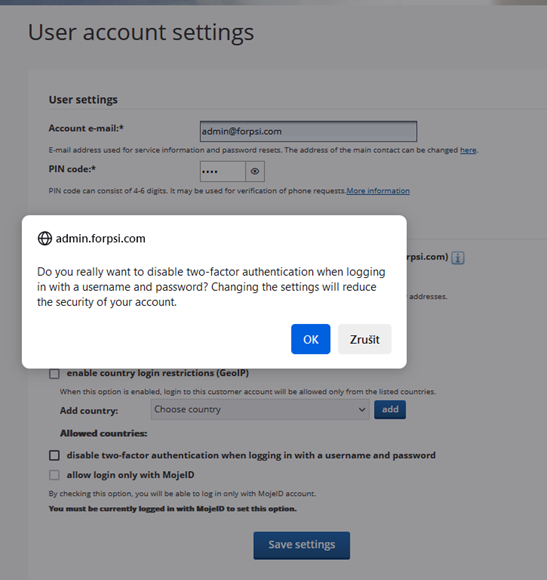The height and width of the screenshot is (580, 547).
Task: Click the add country button
Action: 390,409
